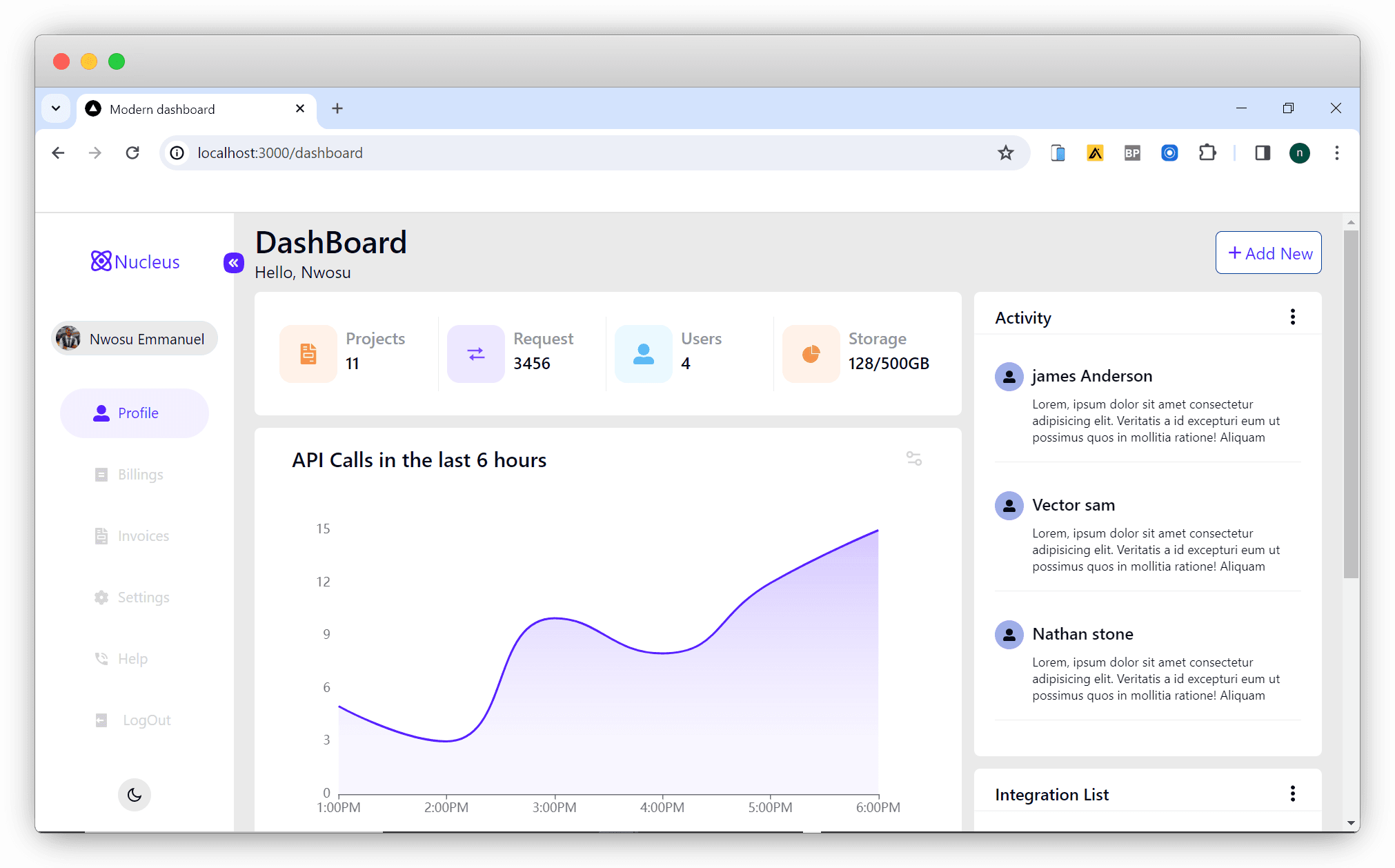Open the Activity panel three-dot menu
The image size is (1395, 868).
point(1293,317)
